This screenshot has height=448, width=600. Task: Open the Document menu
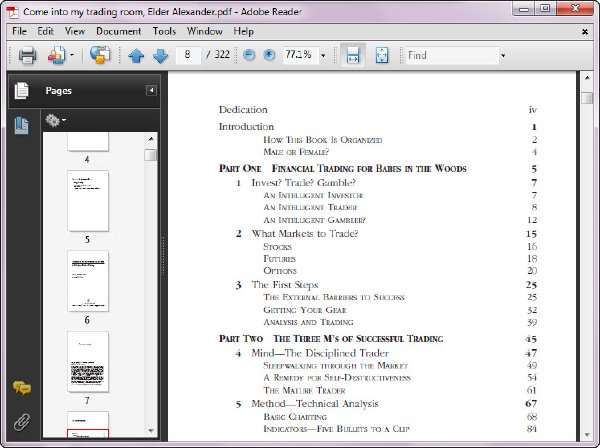pyautogui.click(x=119, y=31)
